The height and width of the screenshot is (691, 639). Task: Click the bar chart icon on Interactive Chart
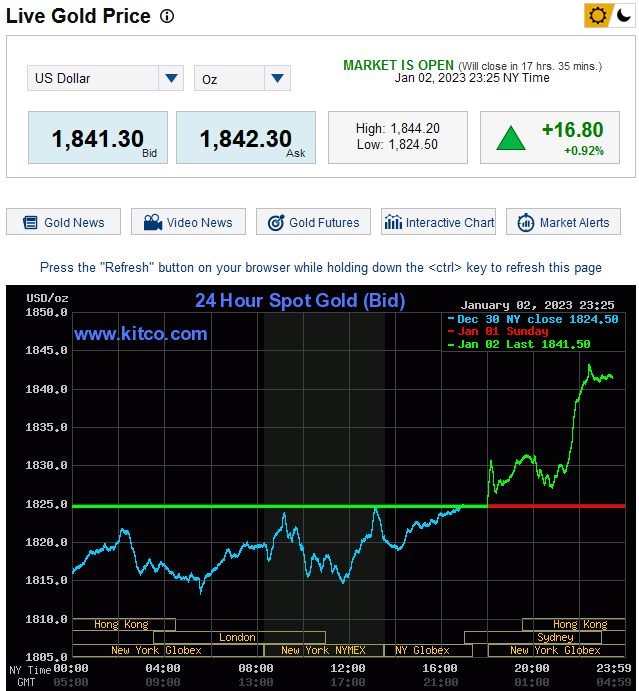393,222
